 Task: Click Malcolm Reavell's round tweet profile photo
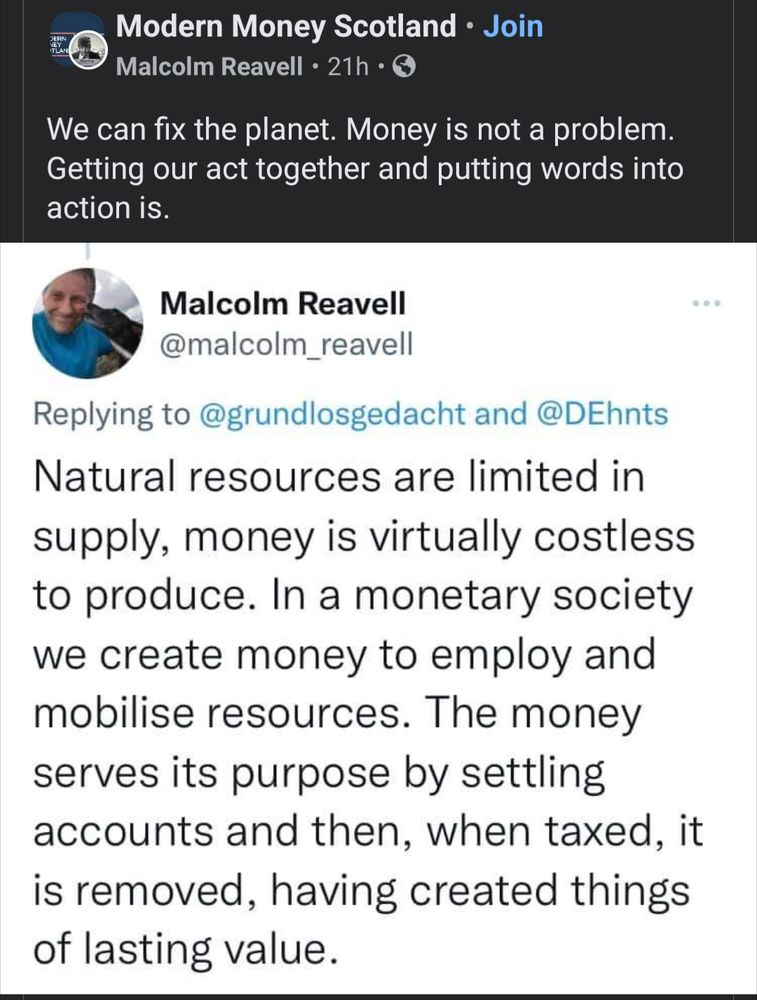click(88, 323)
